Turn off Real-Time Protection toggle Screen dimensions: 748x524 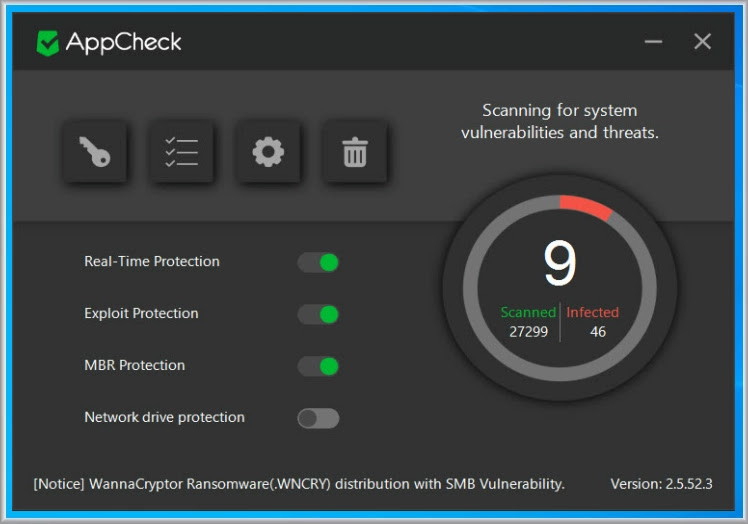318,262
